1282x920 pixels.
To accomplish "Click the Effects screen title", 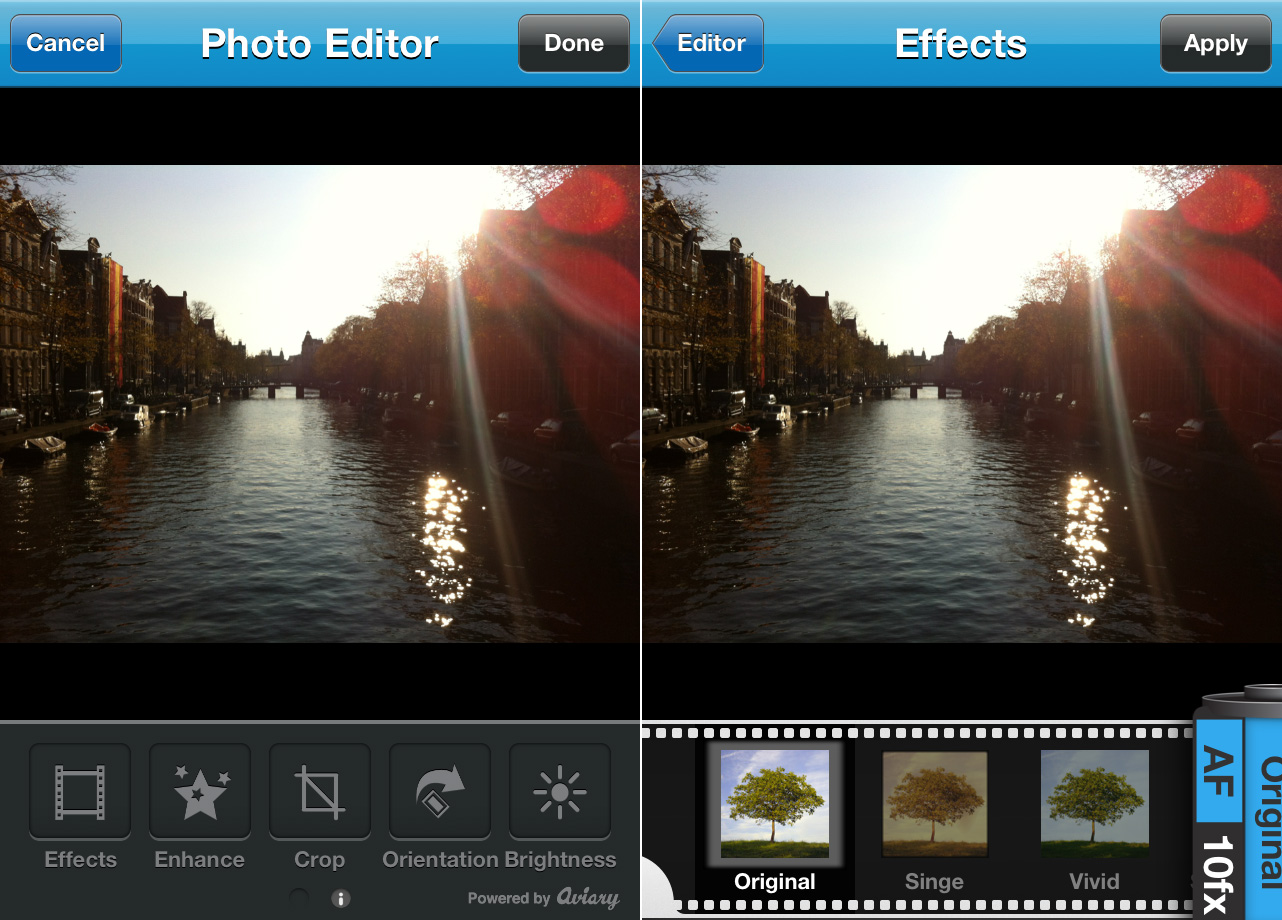I will 961,44.
